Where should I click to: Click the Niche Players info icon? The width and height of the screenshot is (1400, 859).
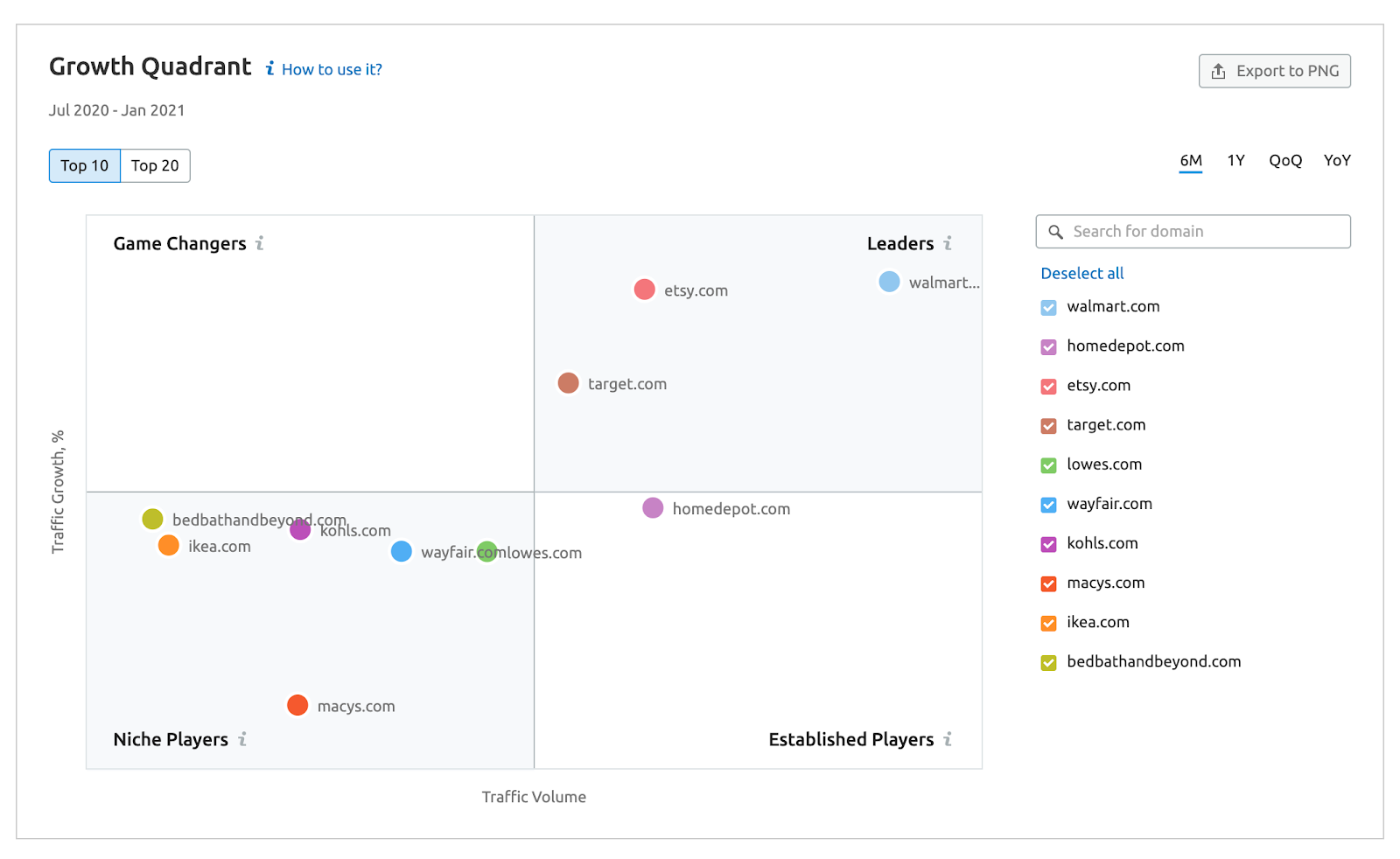coord(242,739)
